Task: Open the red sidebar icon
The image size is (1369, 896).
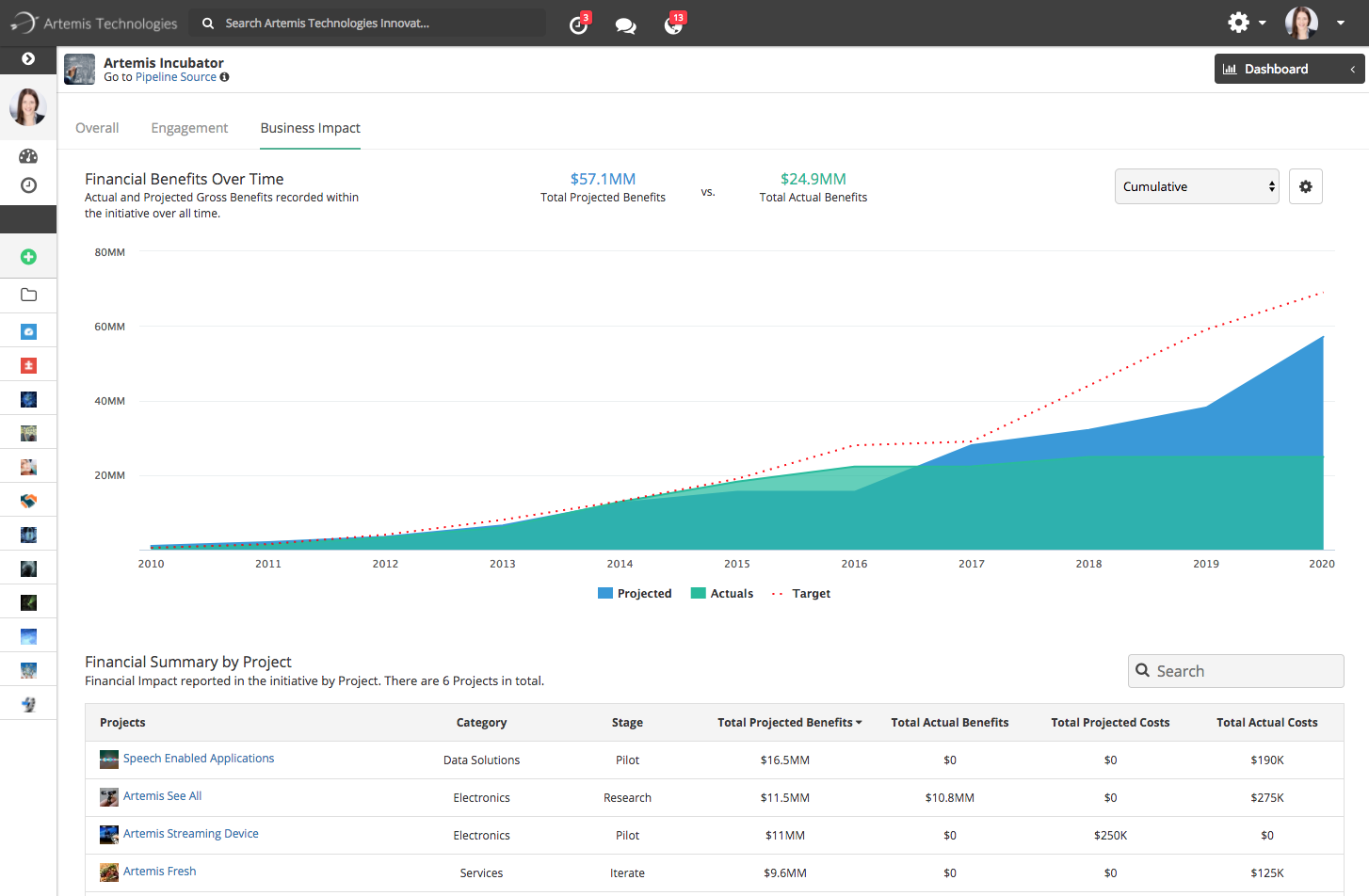Action: click(x=28, y=365)
